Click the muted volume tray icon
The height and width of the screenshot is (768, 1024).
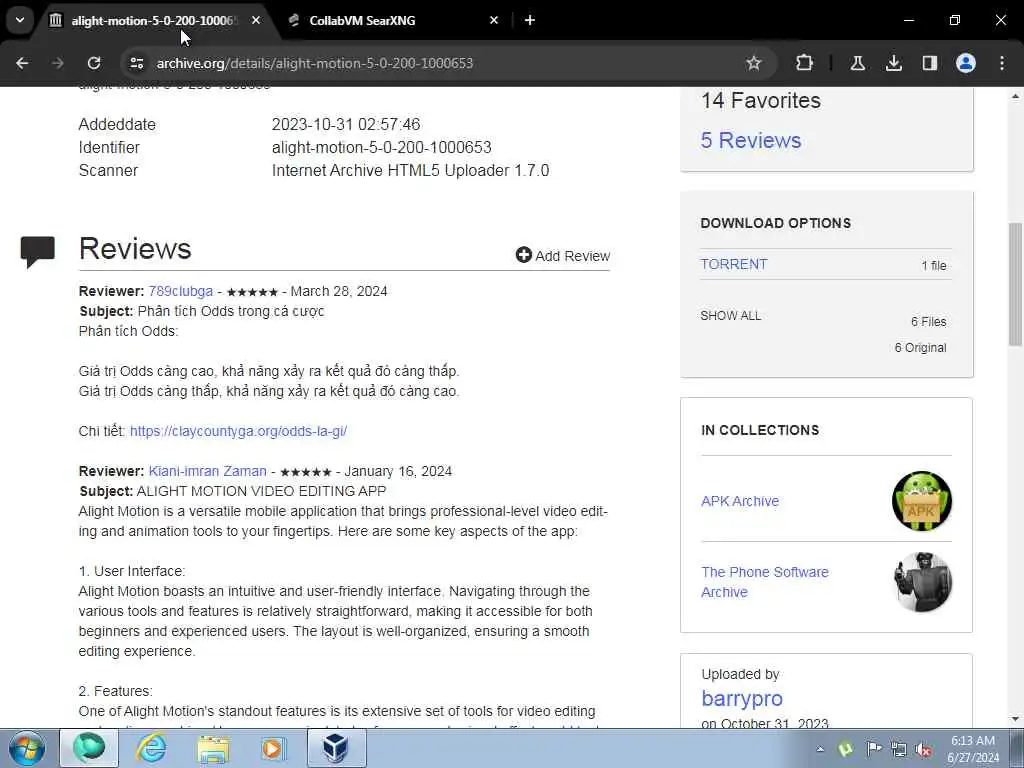(923, 749)
